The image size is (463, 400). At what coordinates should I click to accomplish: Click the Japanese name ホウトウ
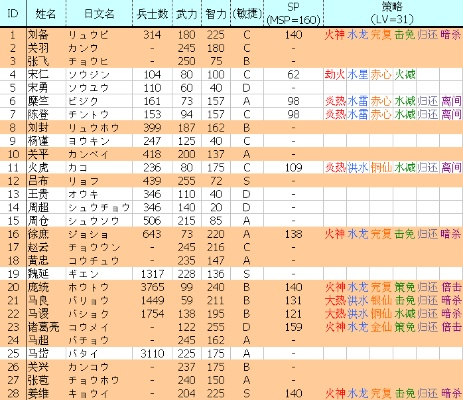pos(88,287)
